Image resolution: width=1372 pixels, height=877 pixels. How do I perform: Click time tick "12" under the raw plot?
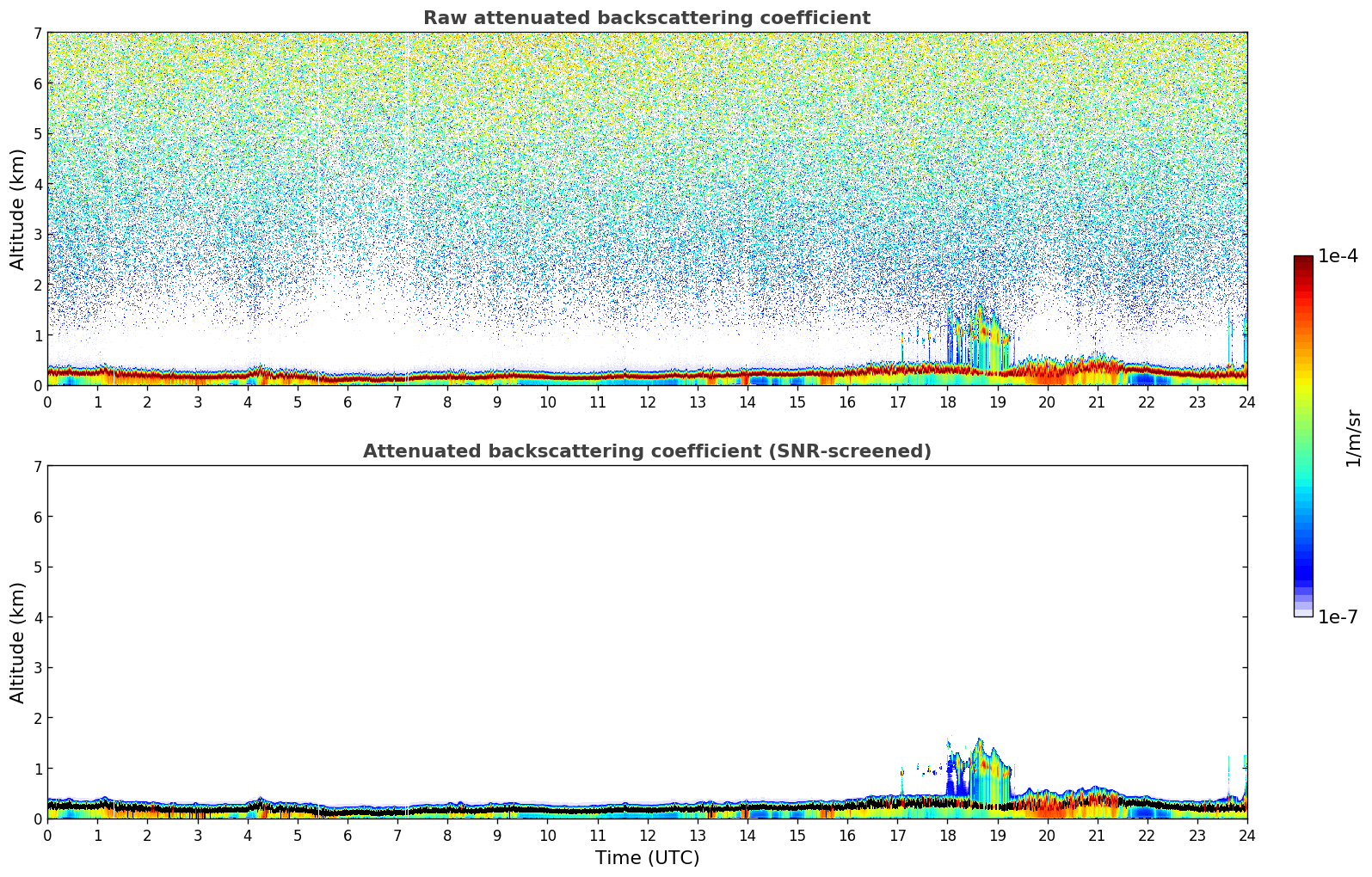[x=647, y=402]
